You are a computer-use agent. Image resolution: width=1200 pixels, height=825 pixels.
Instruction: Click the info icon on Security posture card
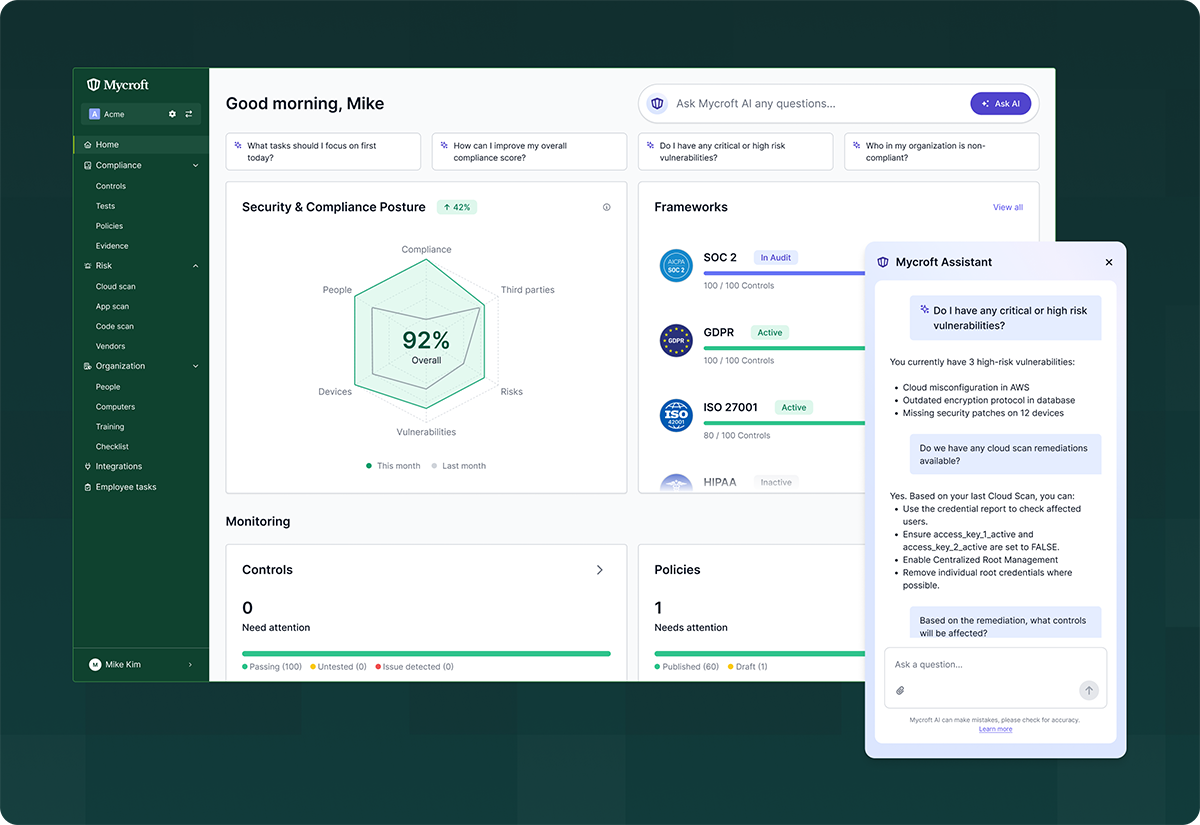click(606, 207)
